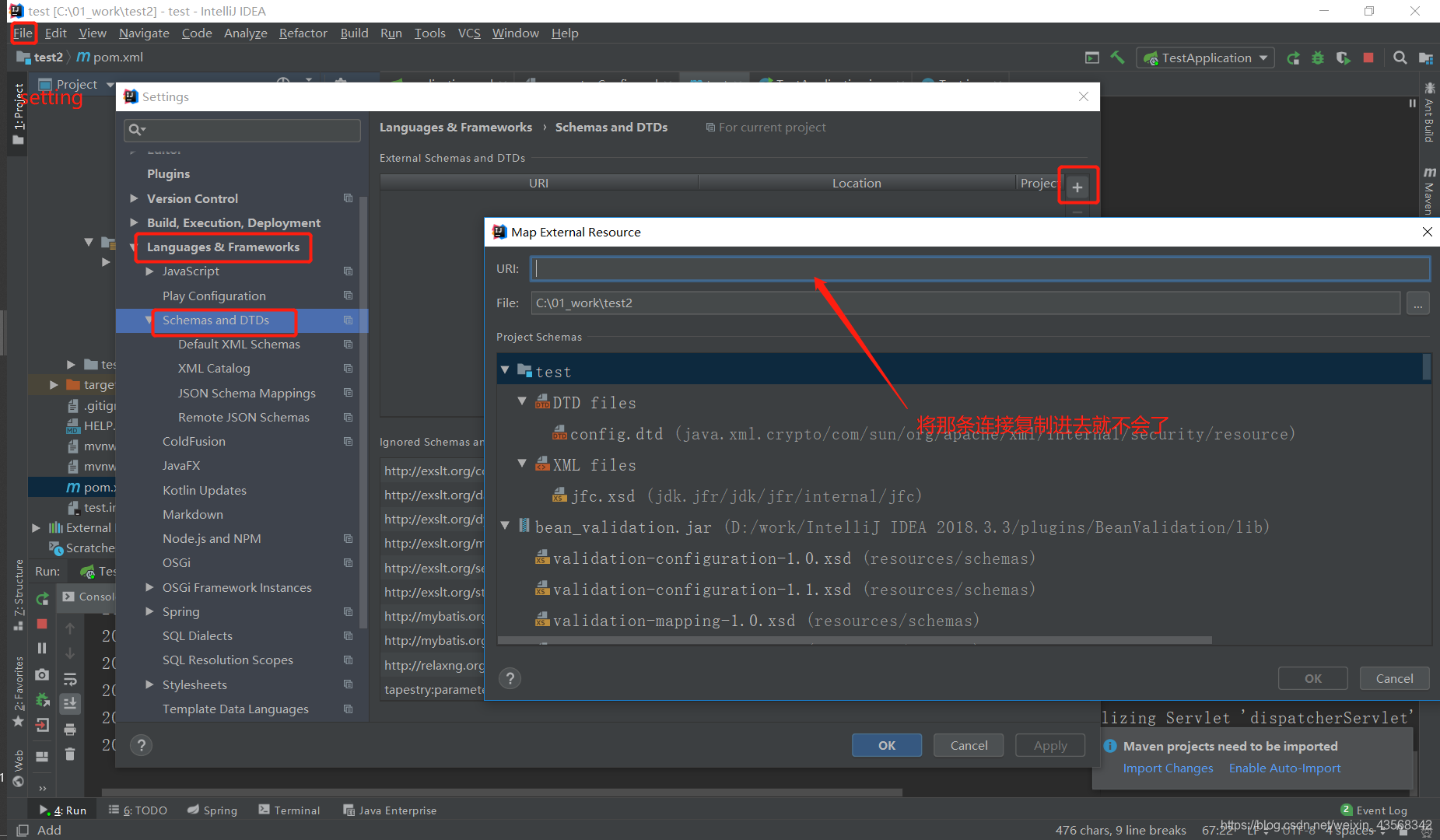Collapse the DTD files node
The width and height of the screenshot is (1440, 840).
point(522,401)
